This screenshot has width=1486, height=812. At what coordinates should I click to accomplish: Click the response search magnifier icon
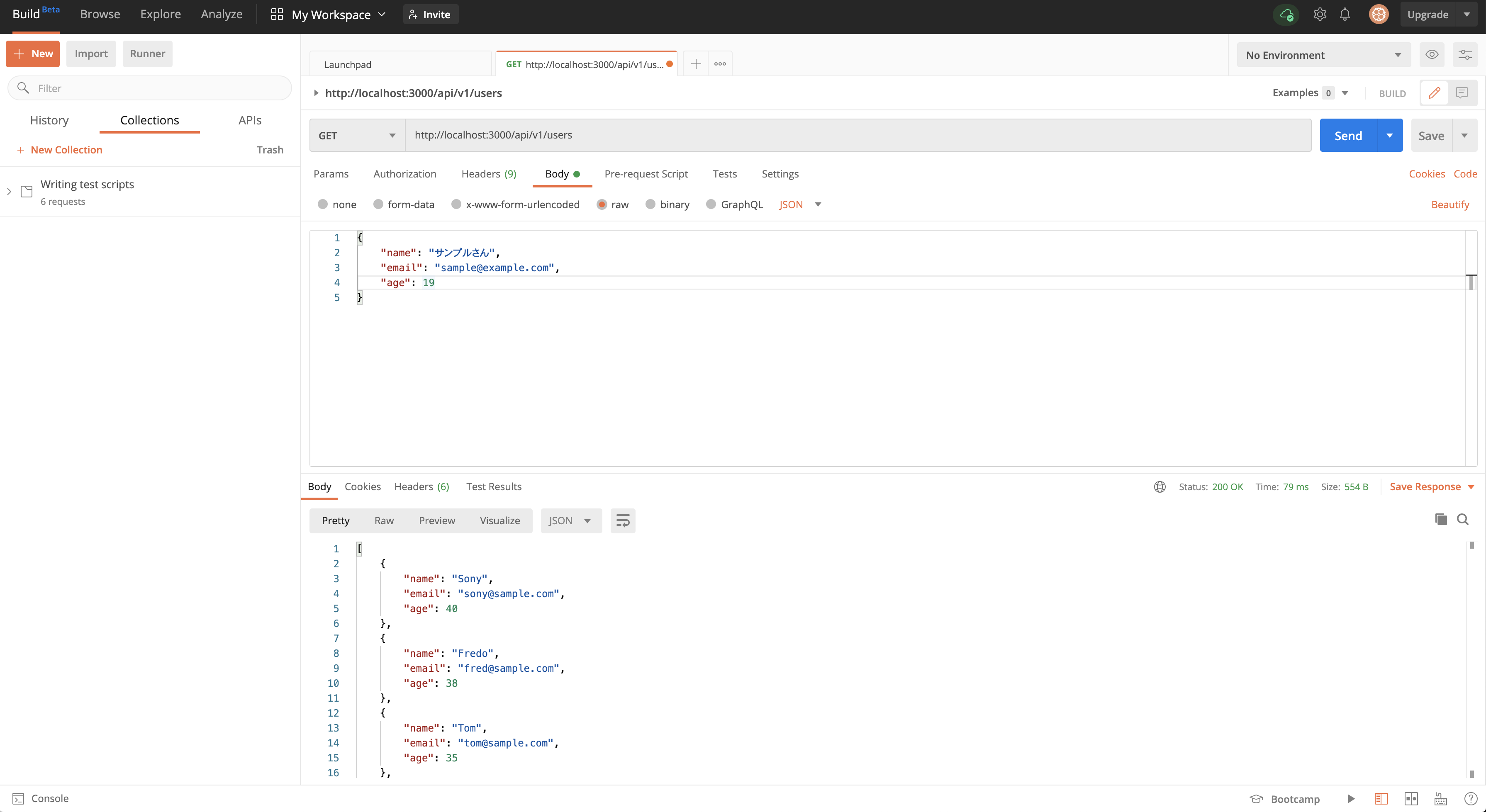point(1462,520)
